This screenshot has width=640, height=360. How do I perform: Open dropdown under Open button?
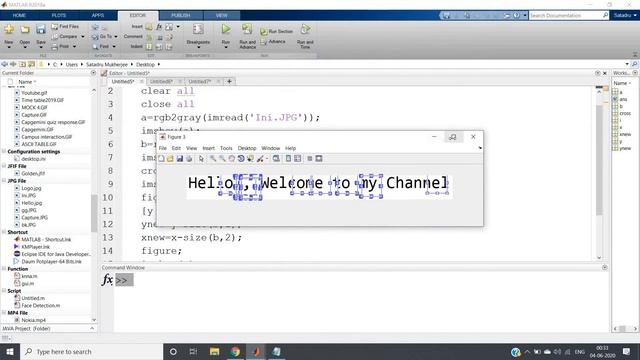point(25,47)
